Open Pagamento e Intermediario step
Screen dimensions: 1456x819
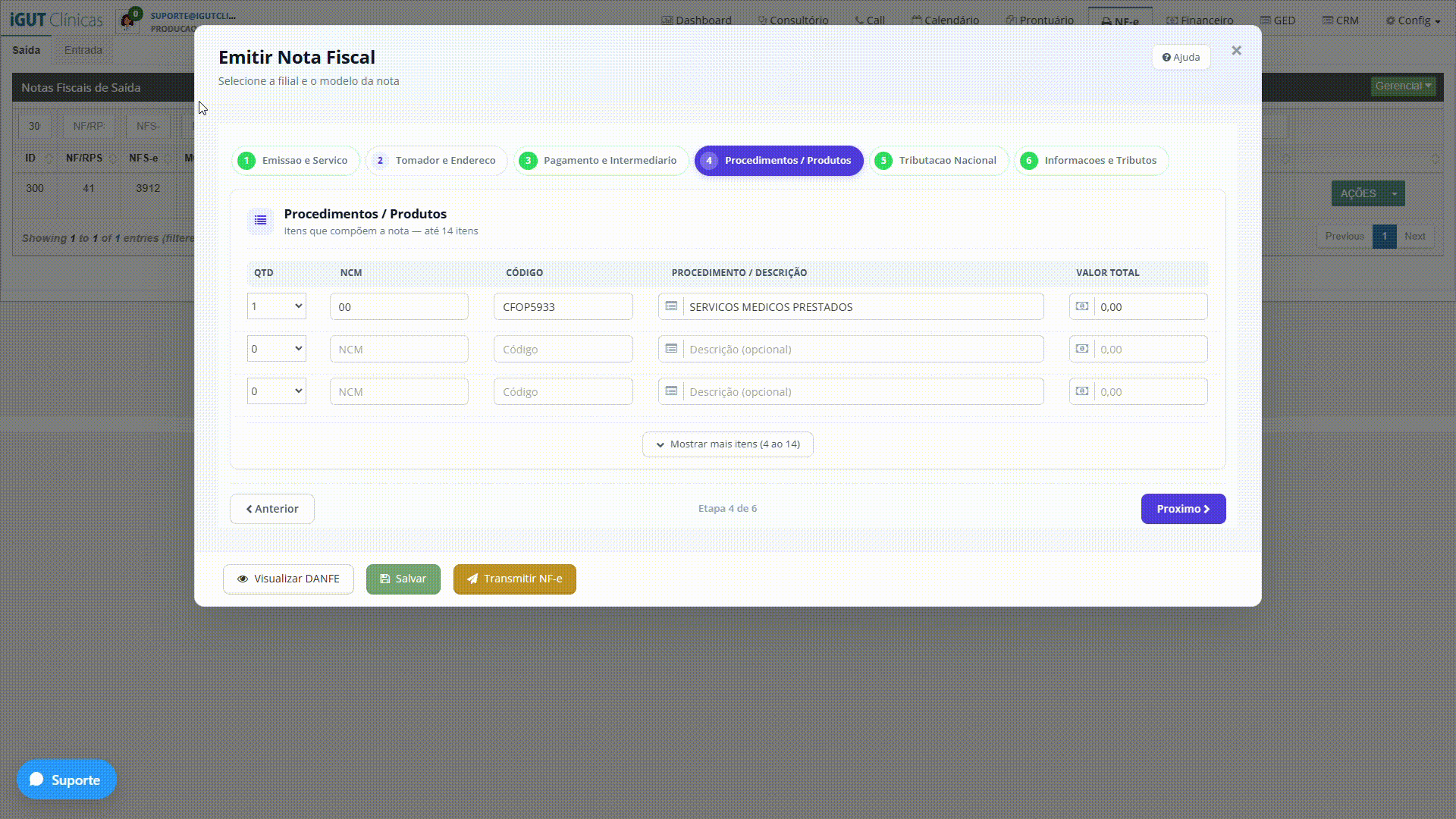(x=601, y=160)
